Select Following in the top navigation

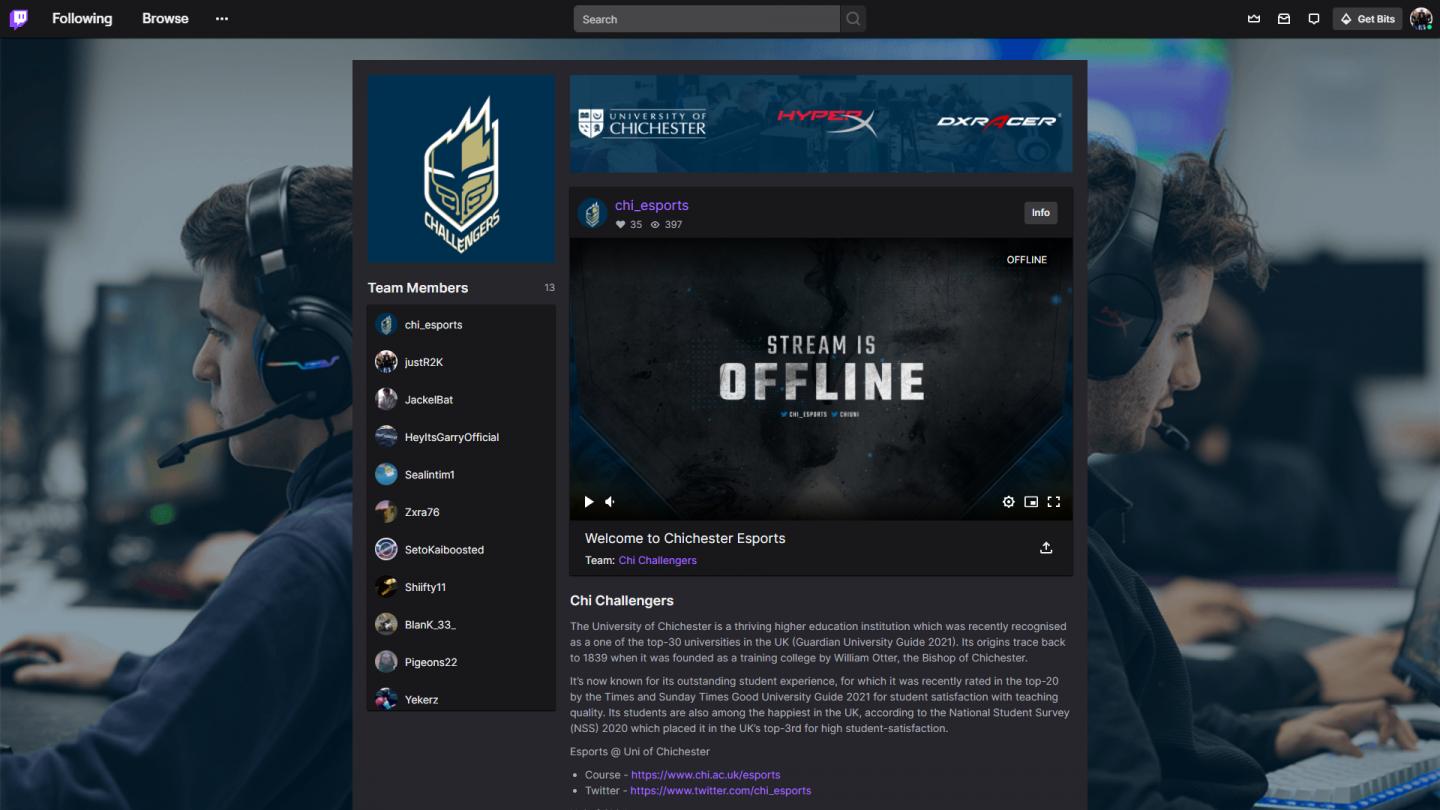coord(81,18)
